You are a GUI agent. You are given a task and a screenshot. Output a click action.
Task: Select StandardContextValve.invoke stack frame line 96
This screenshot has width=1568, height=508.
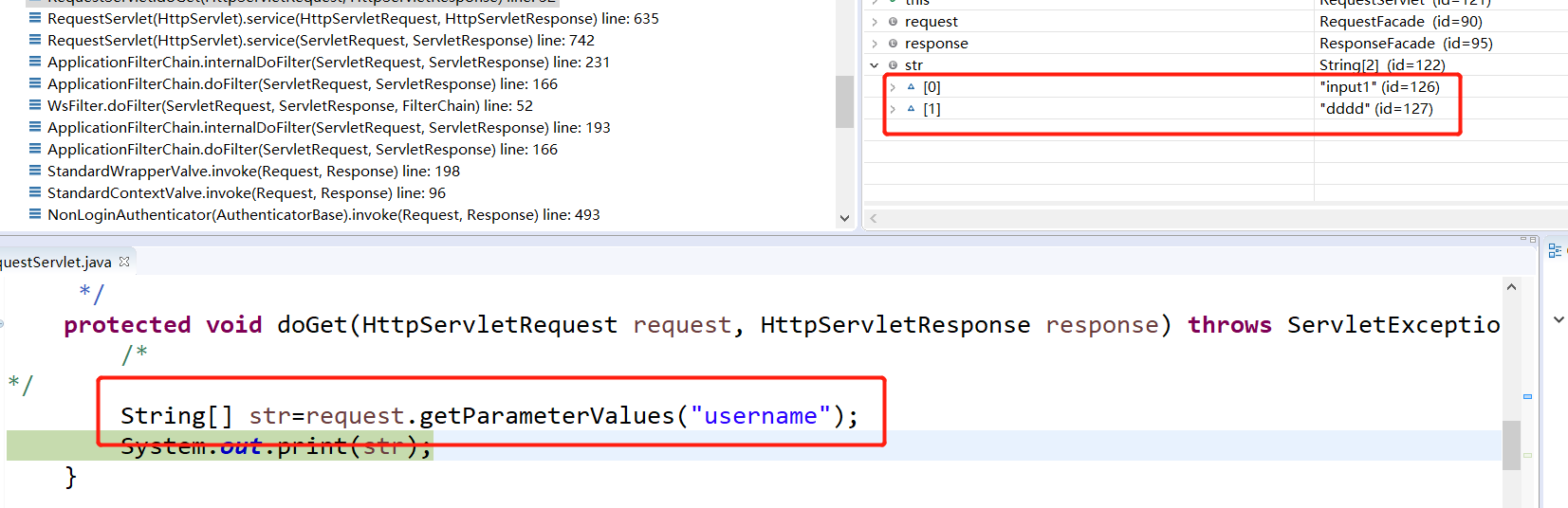click(247, 192)
